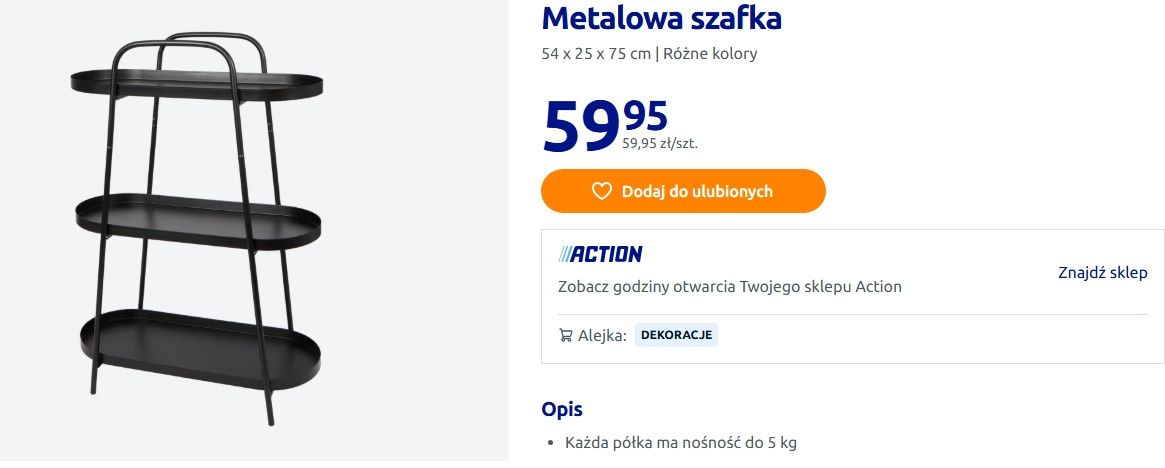Click the Opis section heading
Viewport: 1165px width, 468px height.
[x=561, y=409]
